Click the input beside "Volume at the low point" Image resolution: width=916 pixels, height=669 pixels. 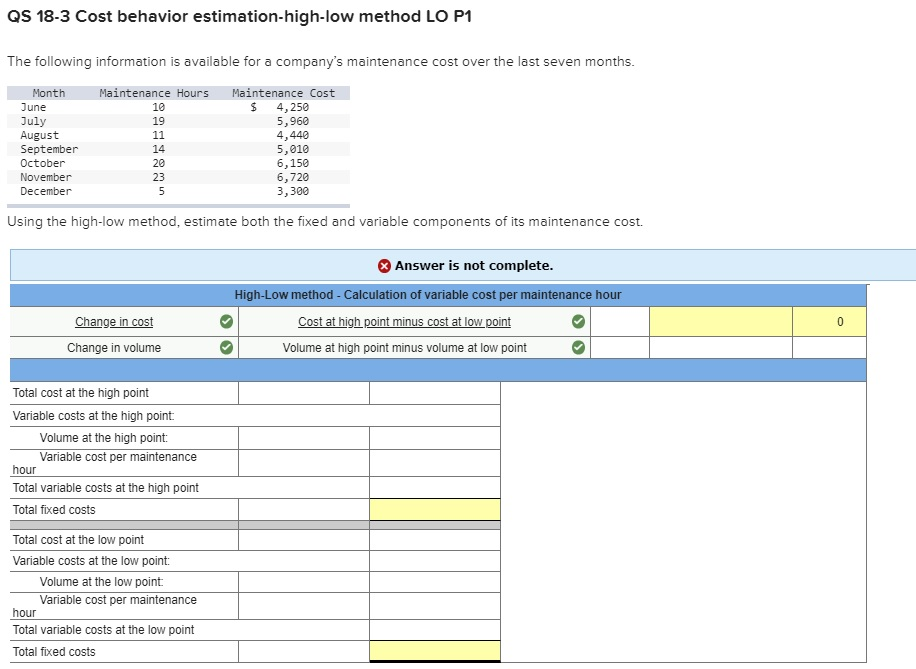coord(303,582)
